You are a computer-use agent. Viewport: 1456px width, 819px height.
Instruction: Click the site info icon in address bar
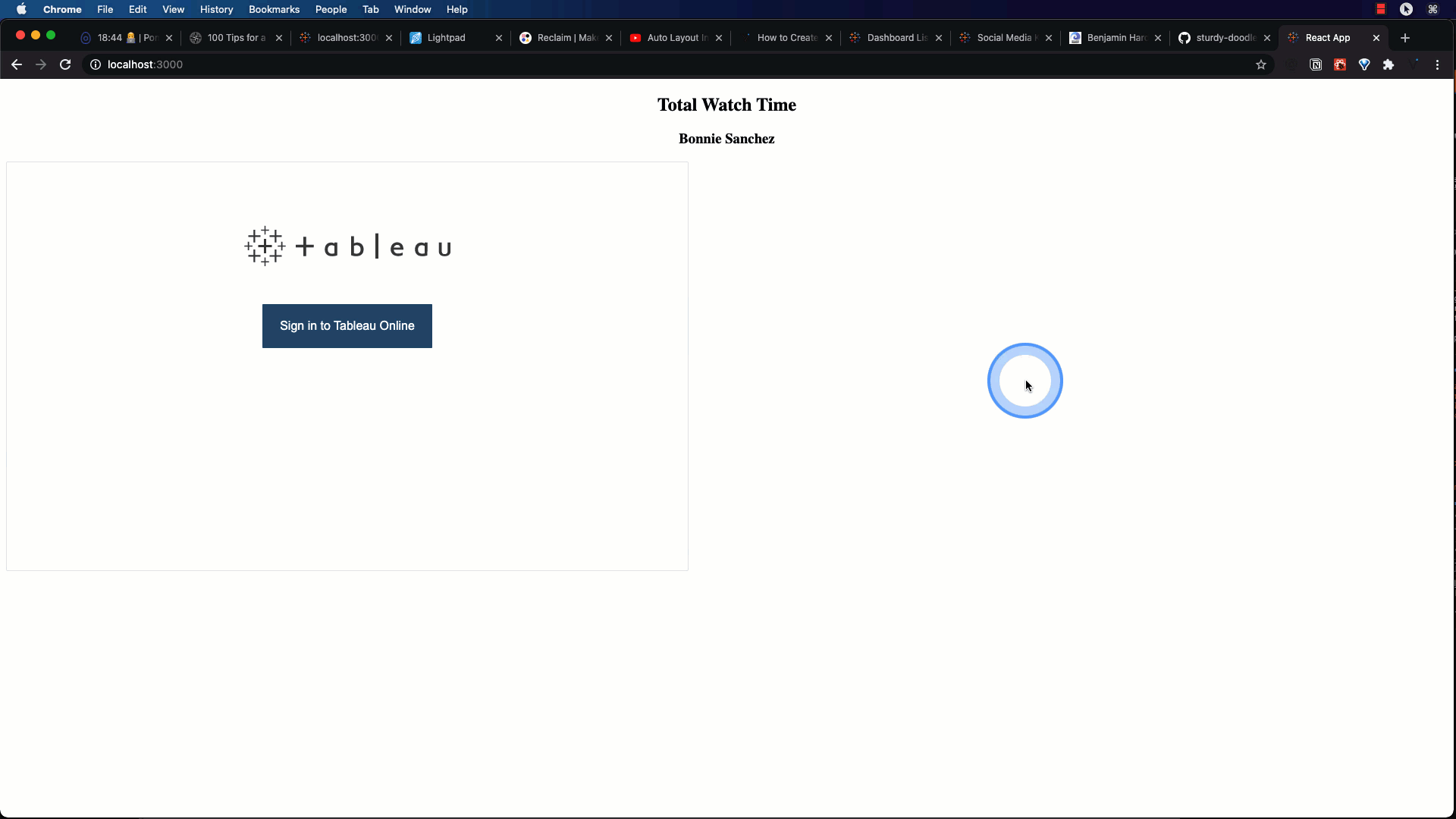[96, 64]
